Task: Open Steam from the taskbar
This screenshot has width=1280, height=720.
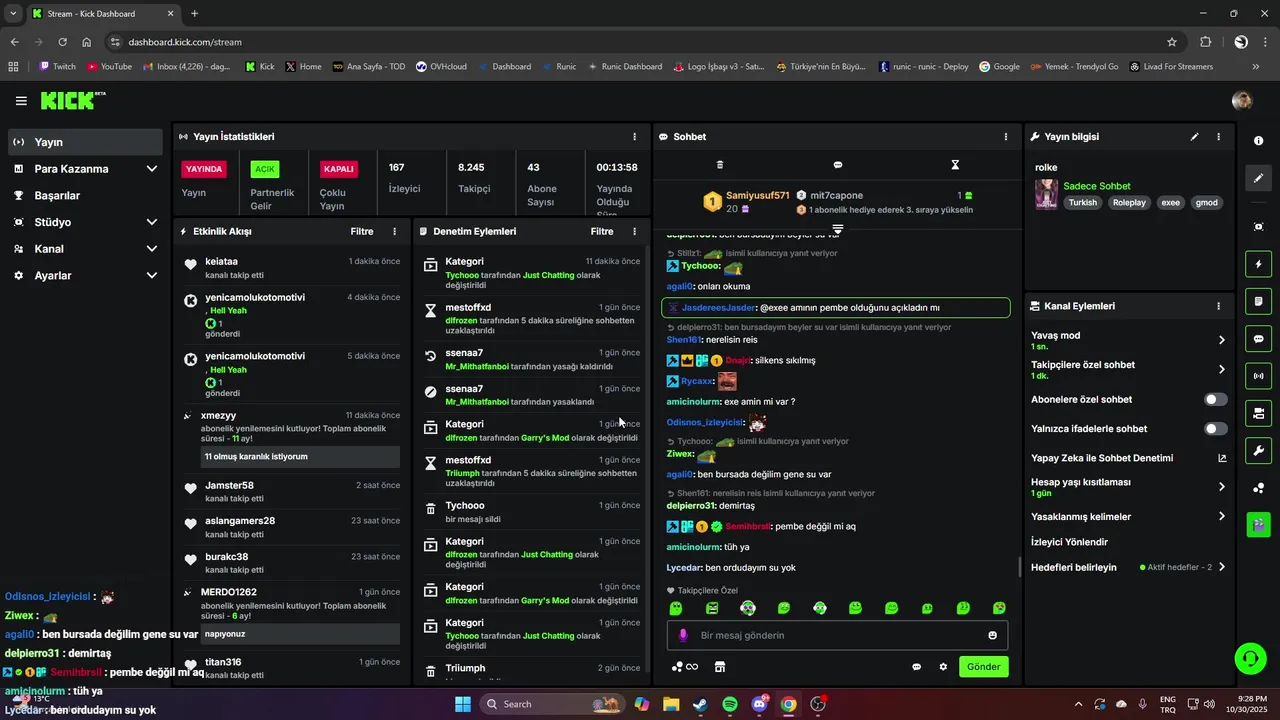Action: (700, 704)
